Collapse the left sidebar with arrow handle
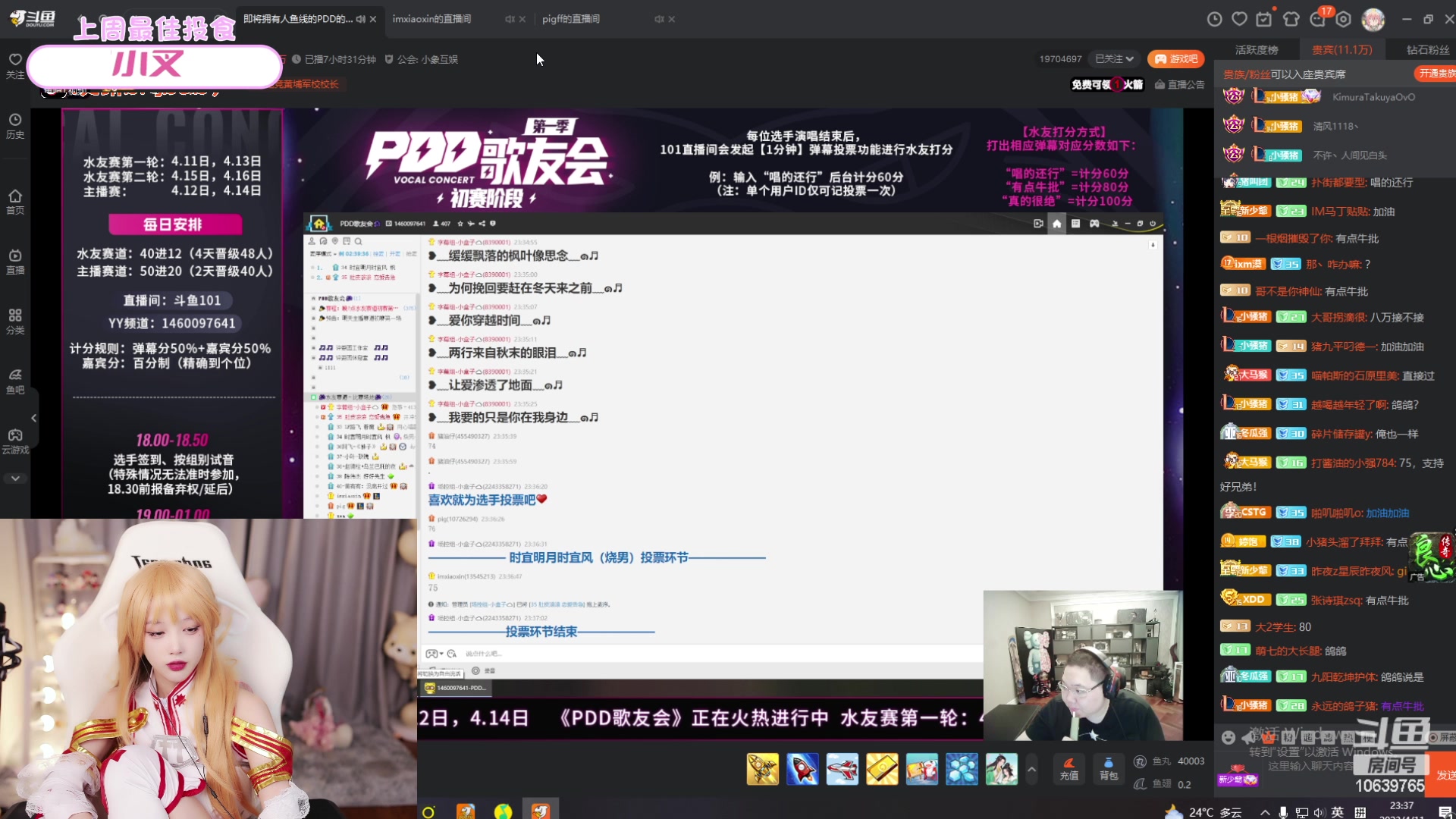1456x819 pixels. [x=33, y=418]
